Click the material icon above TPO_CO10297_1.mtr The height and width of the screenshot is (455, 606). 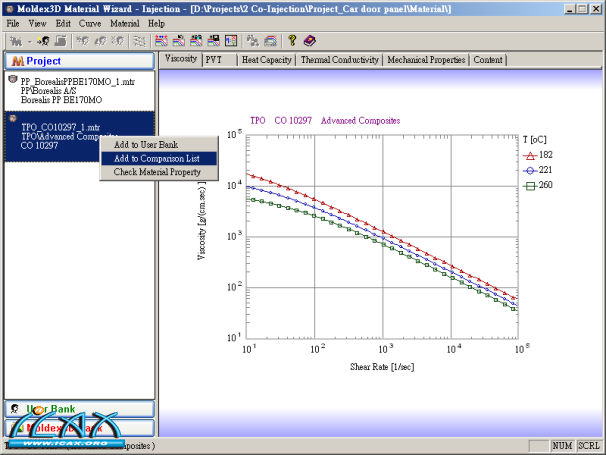click(12, 118)
